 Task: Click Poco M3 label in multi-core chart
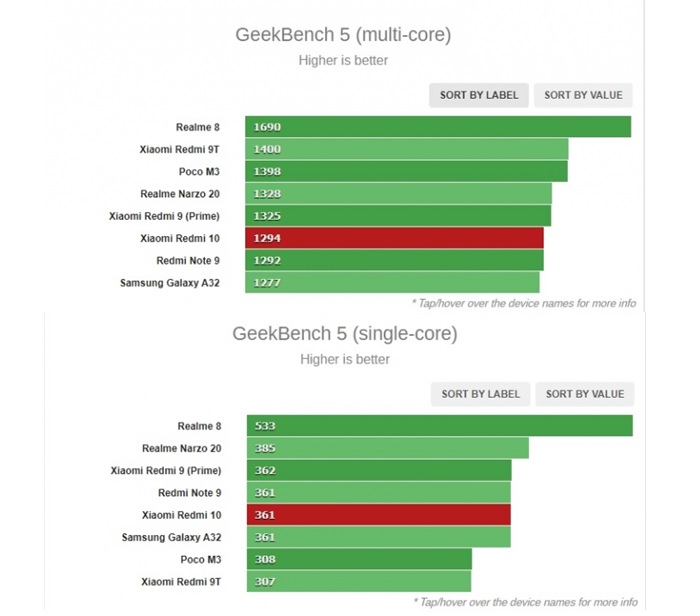[x=199, y=171]
